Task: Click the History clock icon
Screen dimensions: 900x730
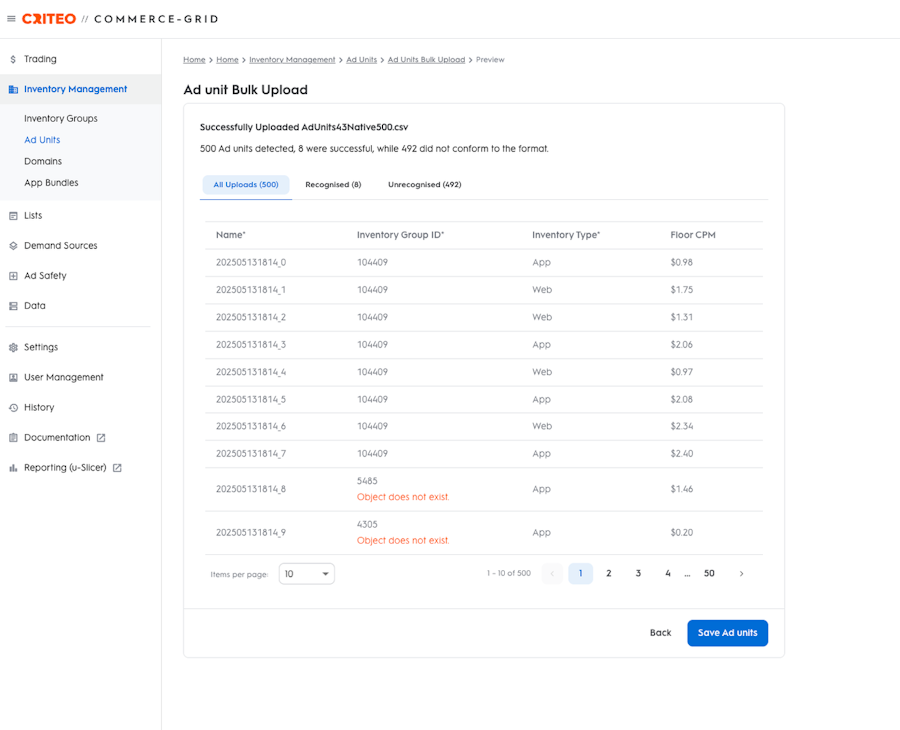Action: click(x=13, y=408)
